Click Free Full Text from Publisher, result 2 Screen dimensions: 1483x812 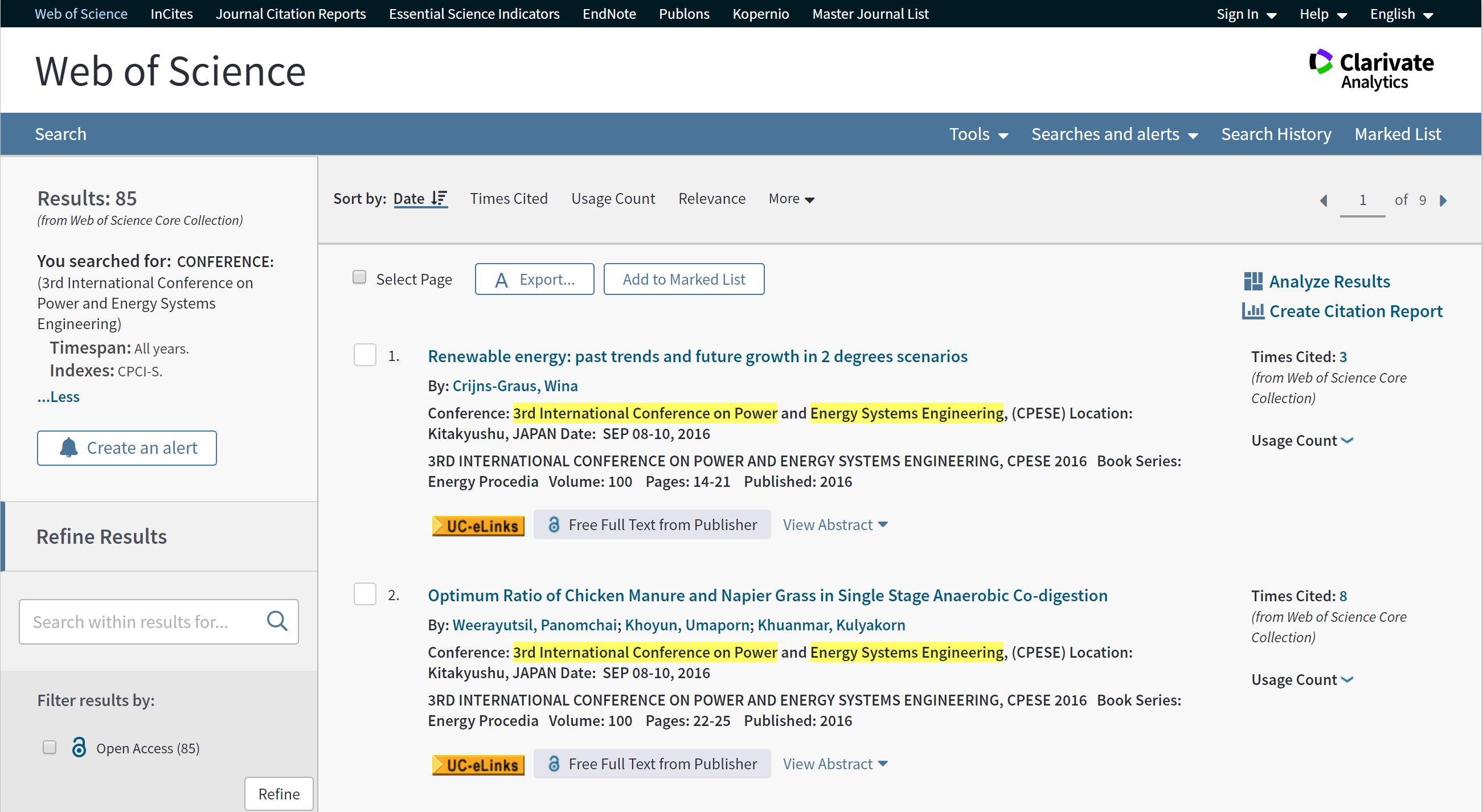(652, 764)
